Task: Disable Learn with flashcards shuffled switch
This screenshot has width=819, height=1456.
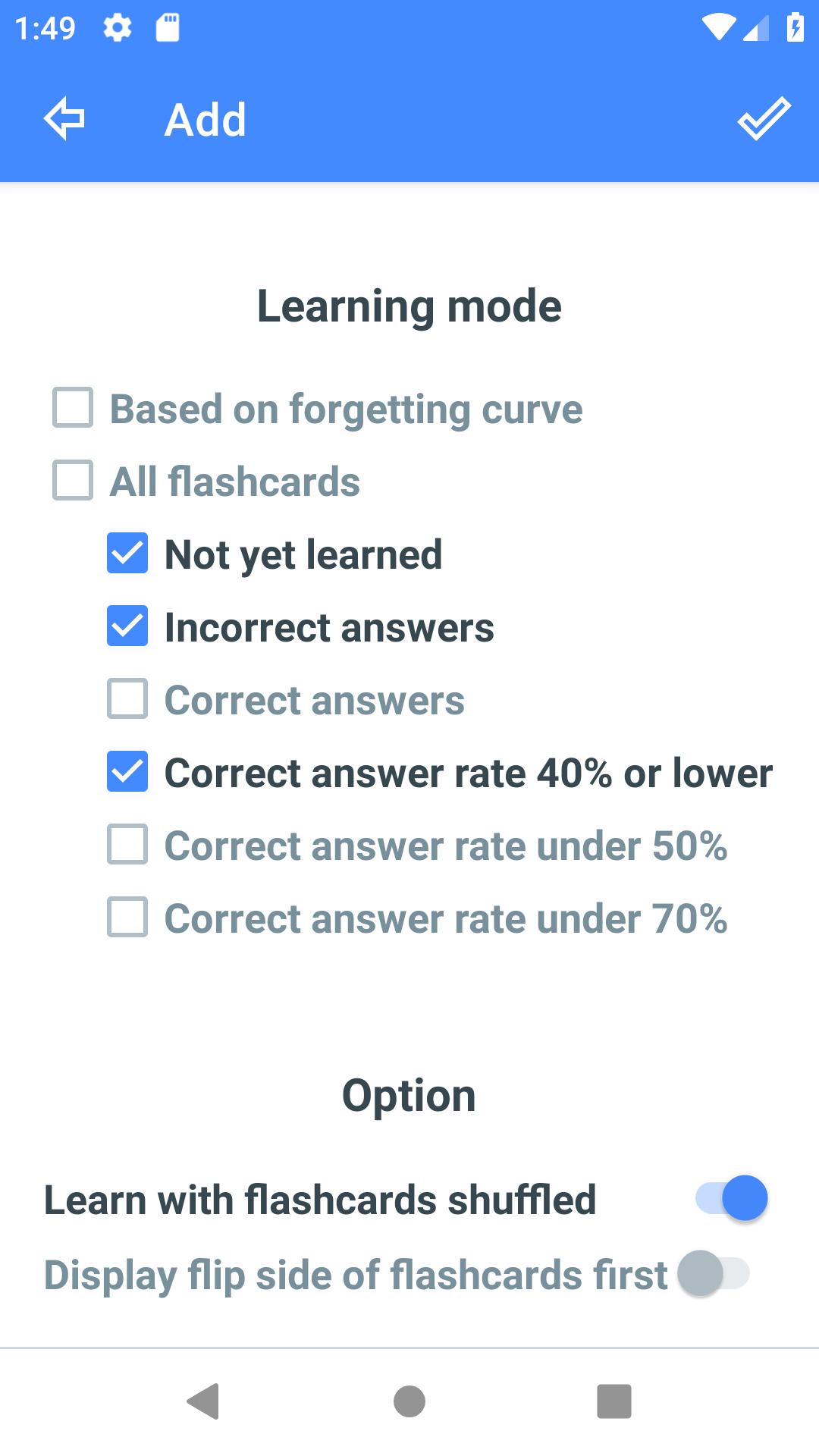Action: [x=732, y=1198]
